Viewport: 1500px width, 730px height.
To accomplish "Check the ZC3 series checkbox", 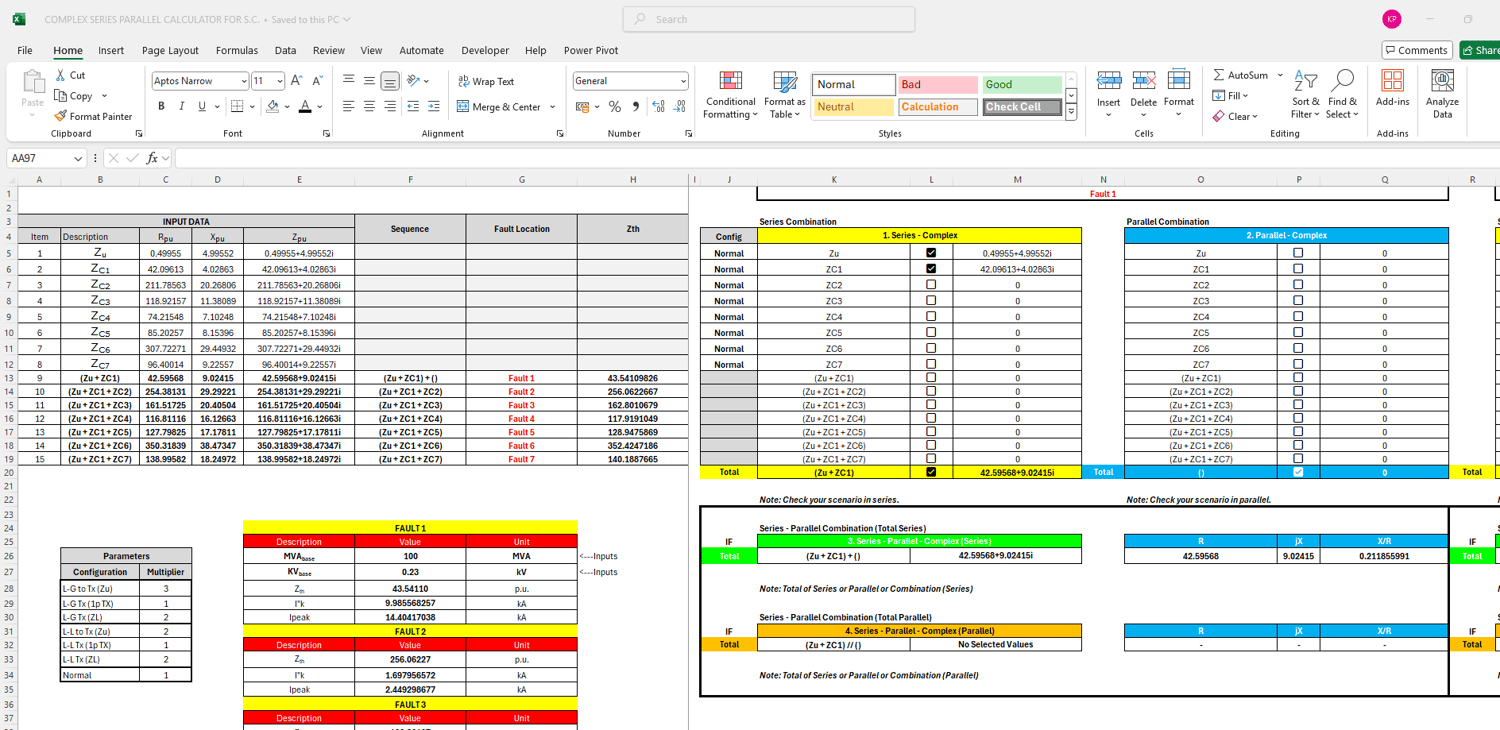I will point(931,301).
